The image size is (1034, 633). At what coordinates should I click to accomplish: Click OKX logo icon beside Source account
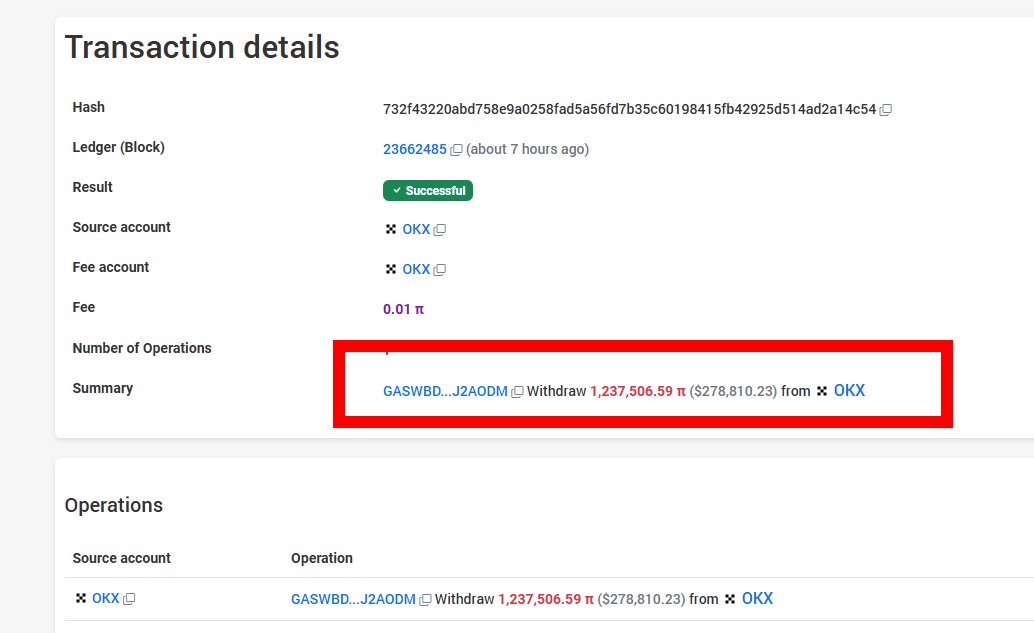(390, 229)
